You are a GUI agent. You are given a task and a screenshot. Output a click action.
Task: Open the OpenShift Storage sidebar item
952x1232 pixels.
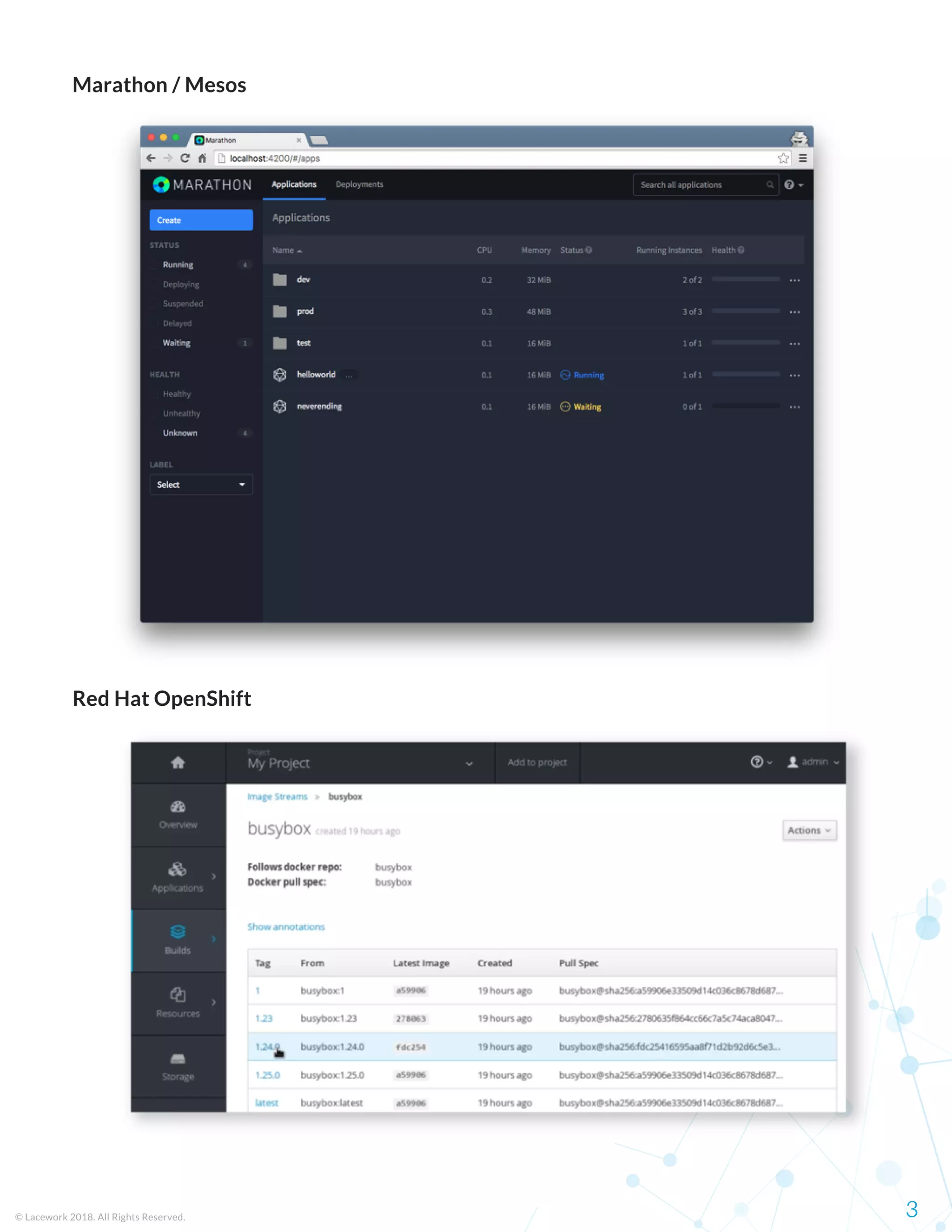click(178, 1066)
